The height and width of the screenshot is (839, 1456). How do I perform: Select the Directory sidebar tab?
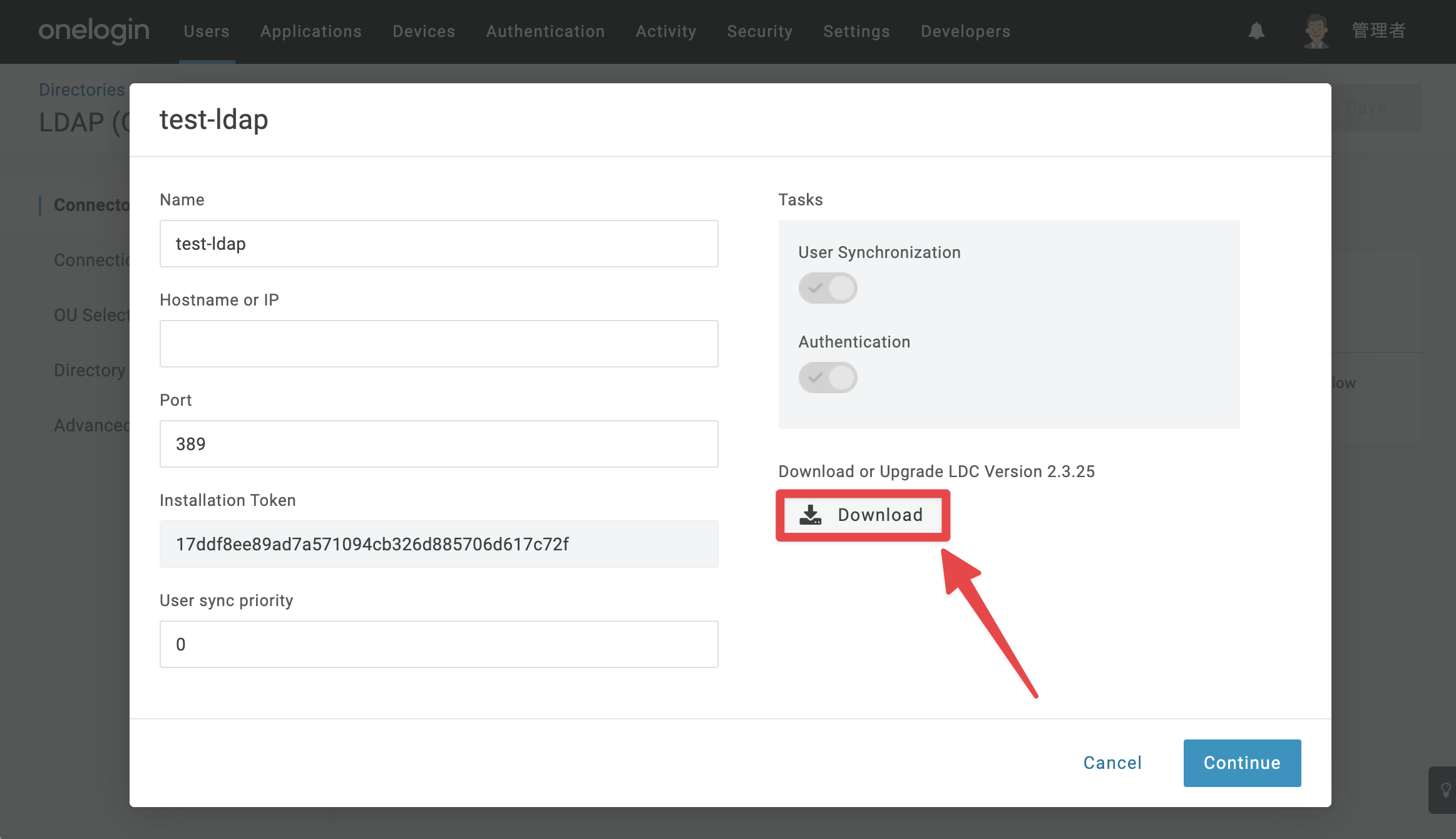pyautogui.click(x=90, y=370)
